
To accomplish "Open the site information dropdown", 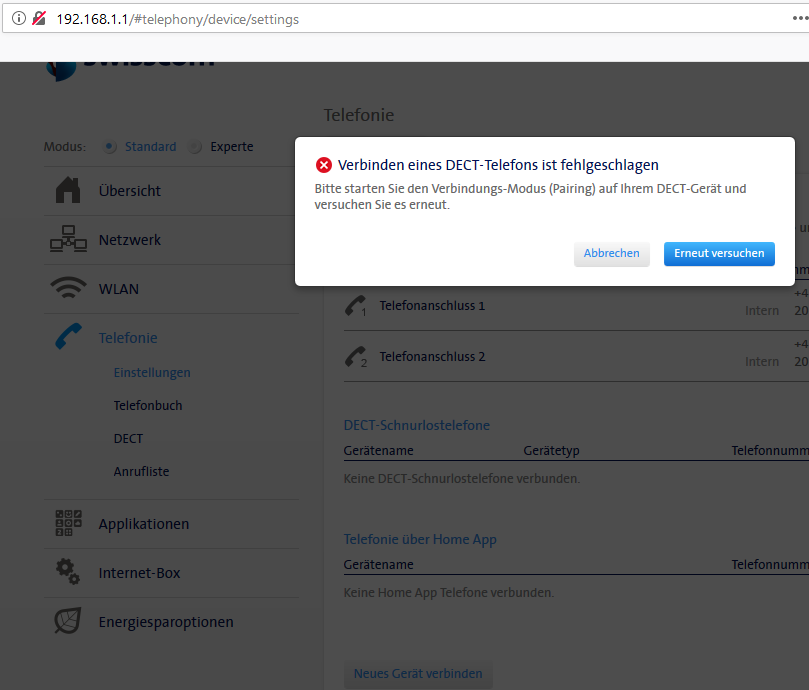I will (x=18, y=18).
